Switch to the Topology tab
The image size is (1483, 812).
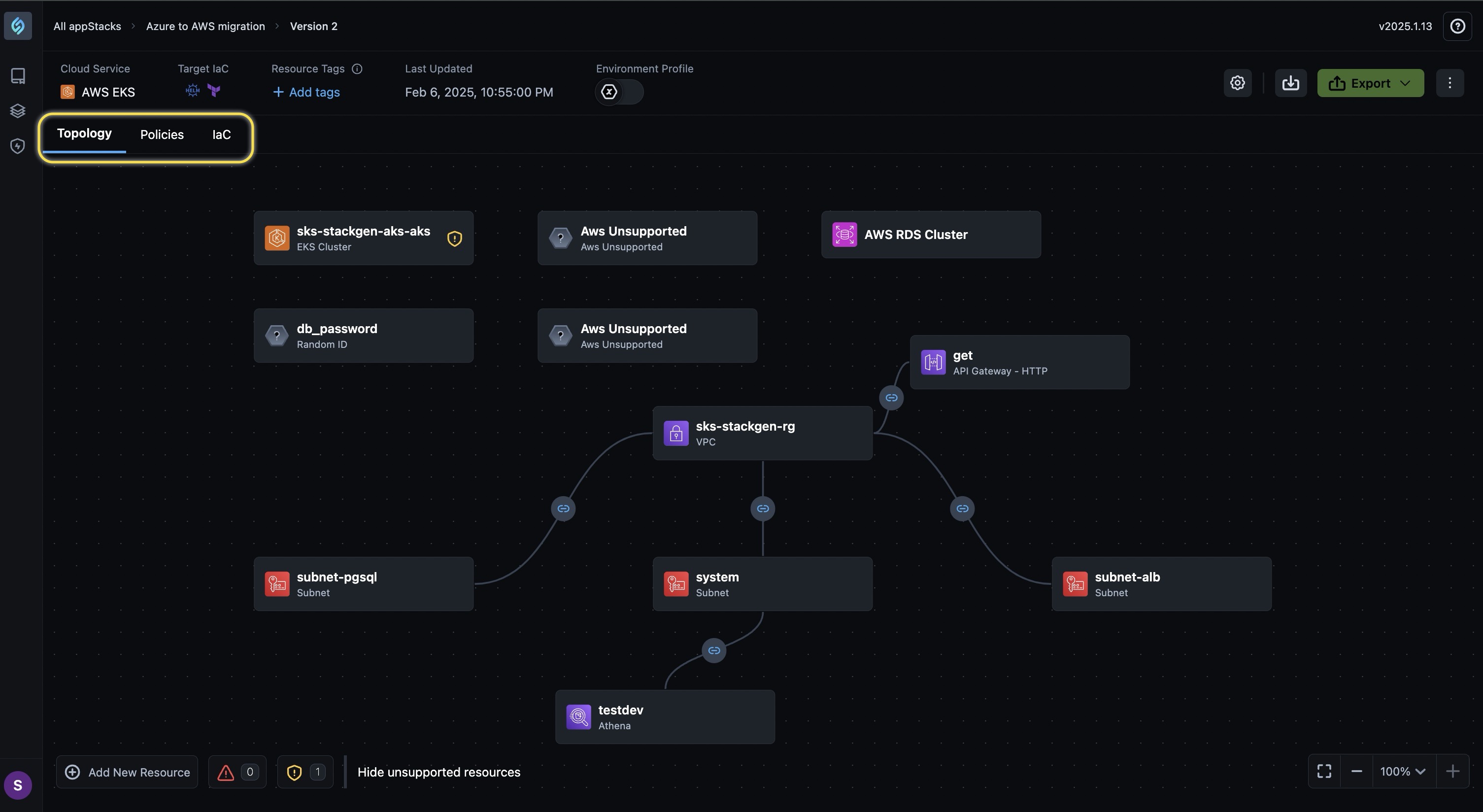84,134
